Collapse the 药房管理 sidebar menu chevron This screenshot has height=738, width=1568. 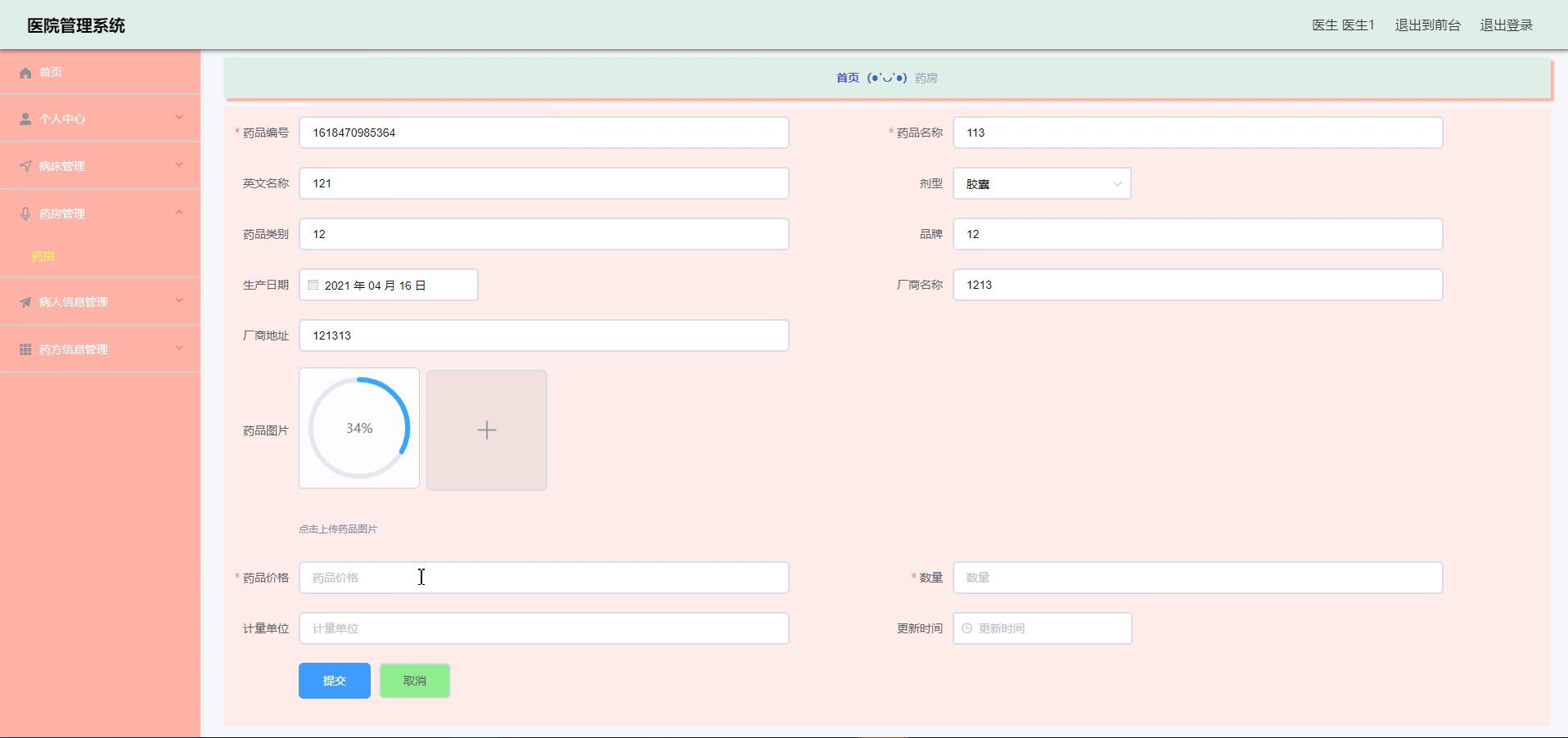(x=179, y=213)
